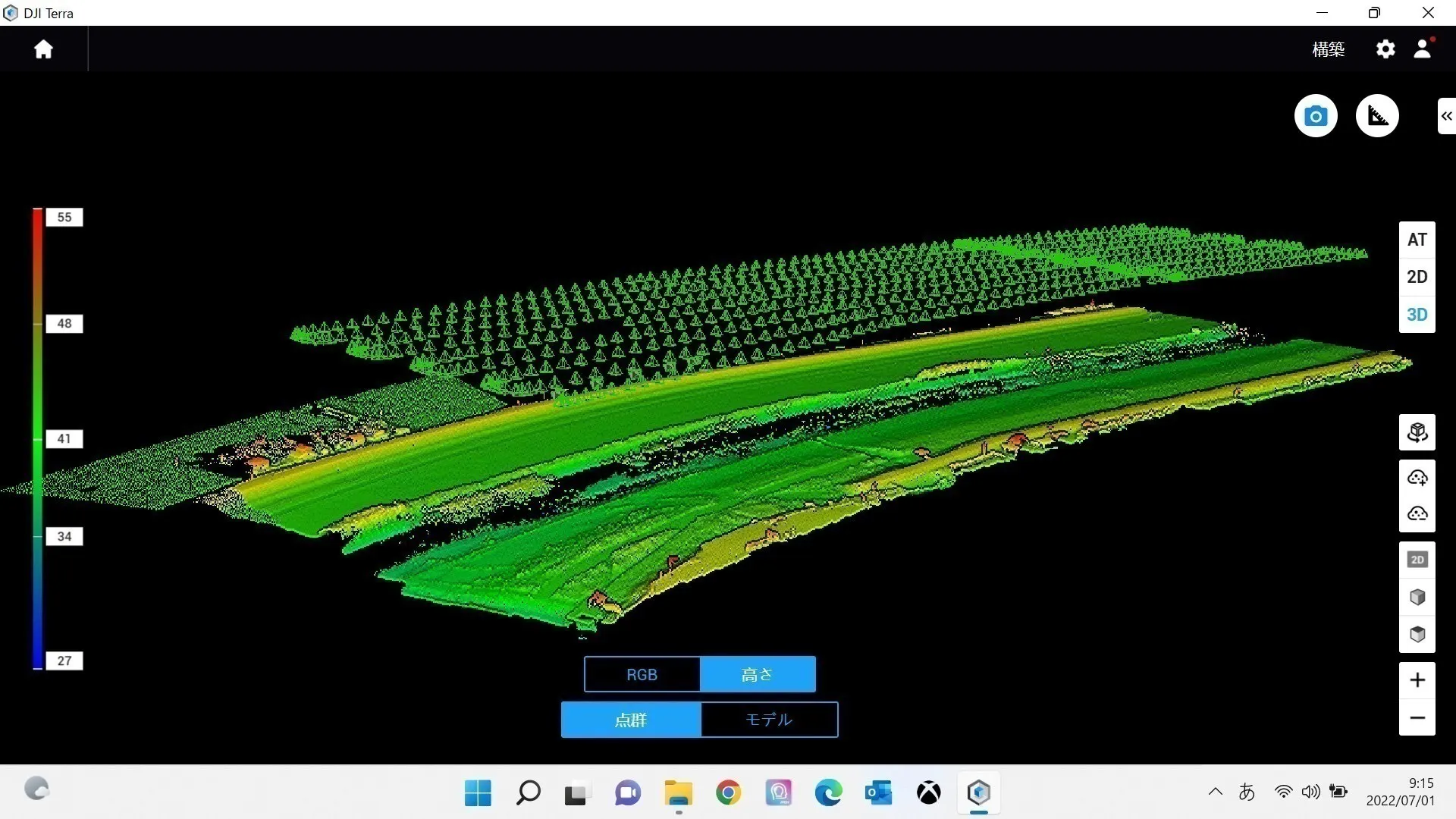Expand the collapsed side panel chevron
This screenshot has height=819, width=1456.
click(1446, 116)
